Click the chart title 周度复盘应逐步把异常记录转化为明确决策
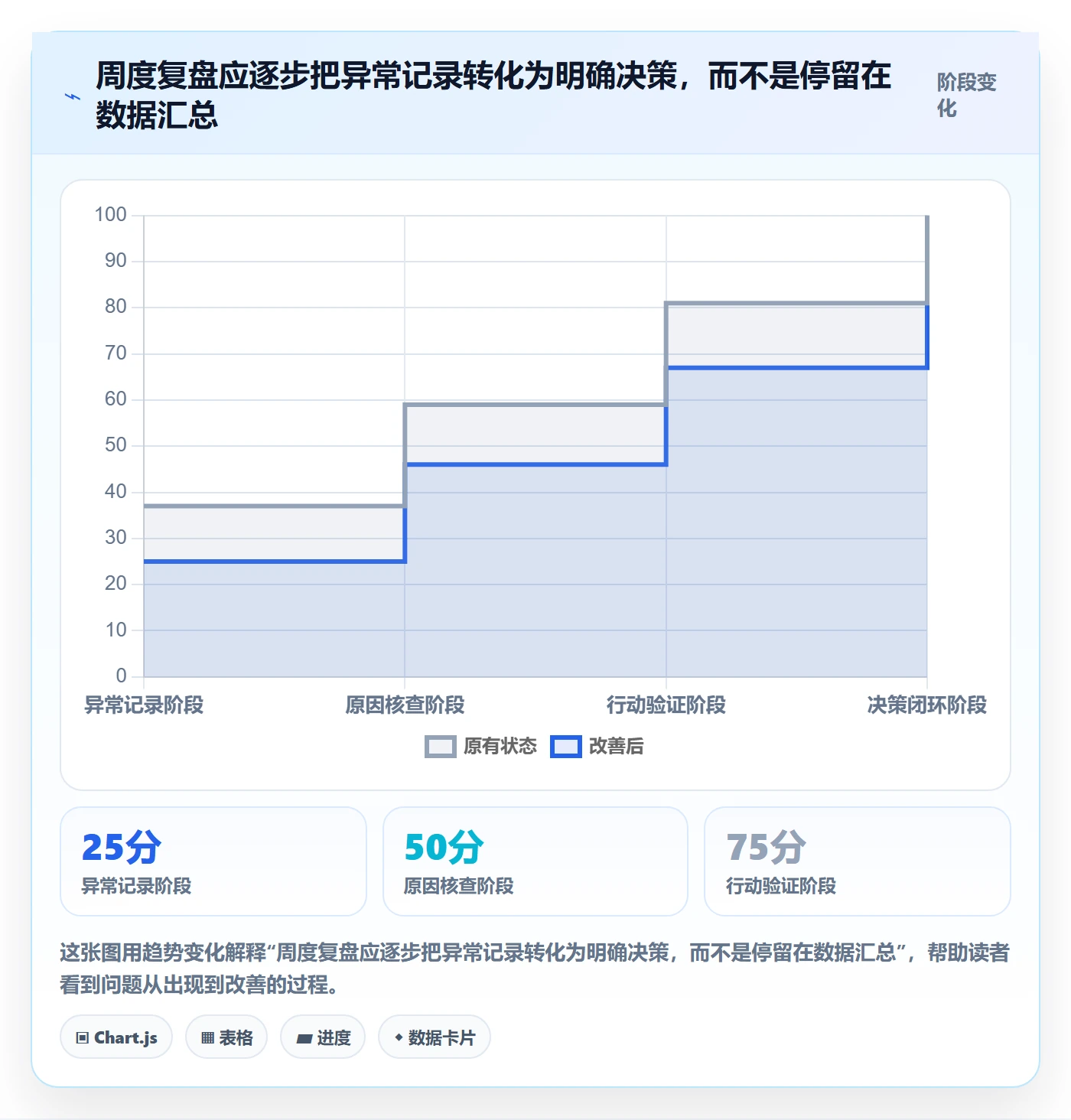 493,96
